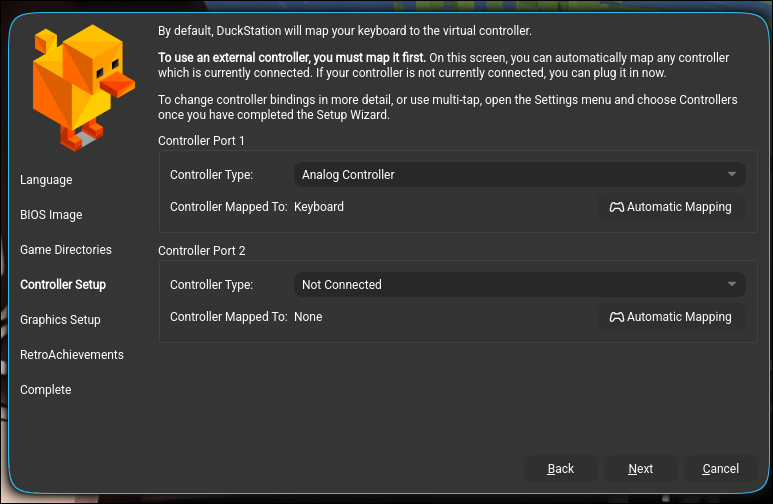Screen dimensions: 773x504
Task: Click Port 1 Controller Type label
Action: tap(211, 175)
